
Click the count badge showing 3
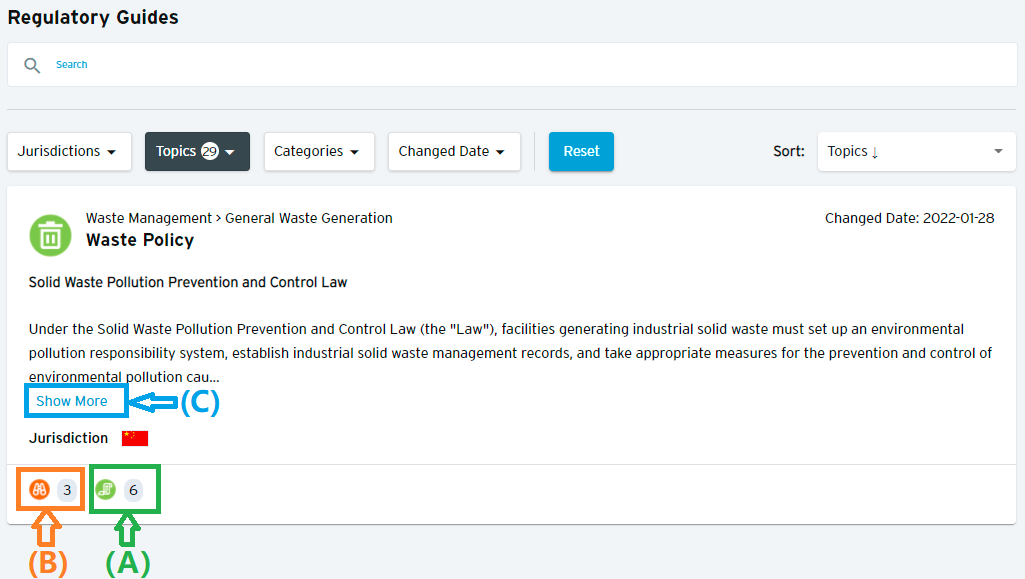pos(67,490)
